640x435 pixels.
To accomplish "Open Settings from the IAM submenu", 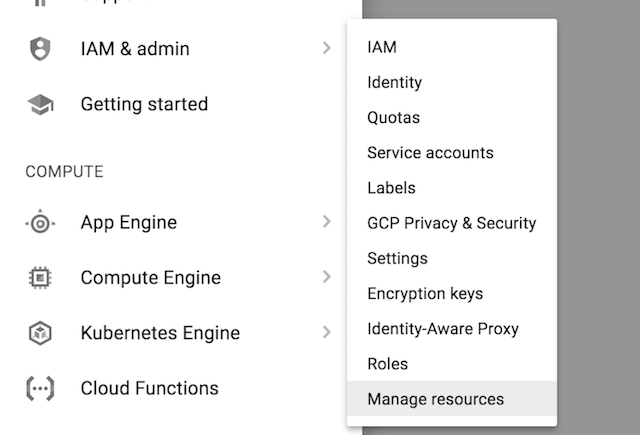I will pyautogui.click(x=452, y=258).
